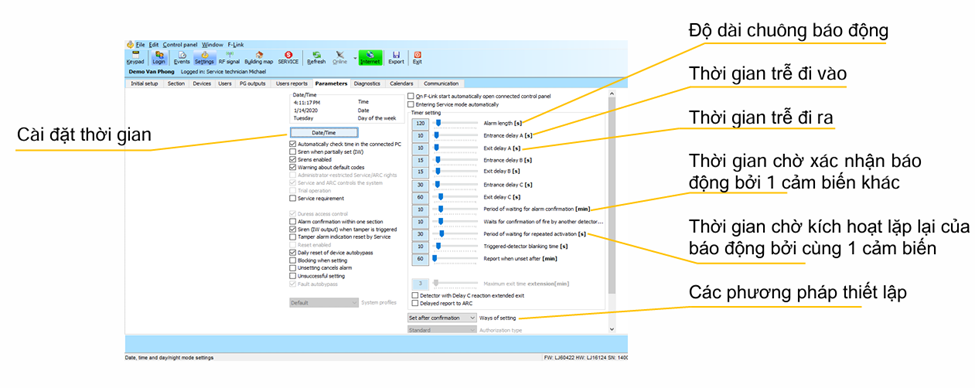Switch to the Section tab
The height and width of the screenshot is (388, 975).
(176, 83)
